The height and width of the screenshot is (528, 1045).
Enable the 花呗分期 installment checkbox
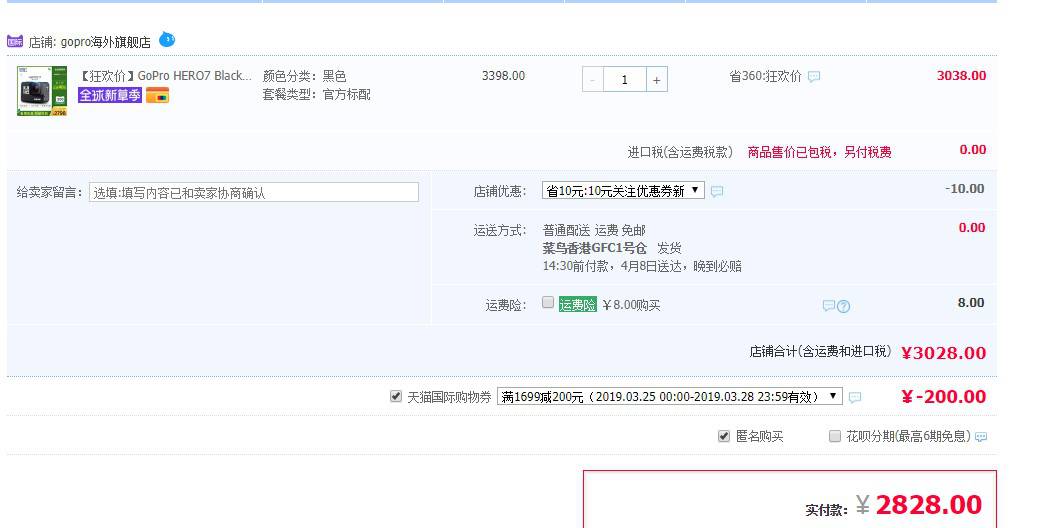click(834, 436)
